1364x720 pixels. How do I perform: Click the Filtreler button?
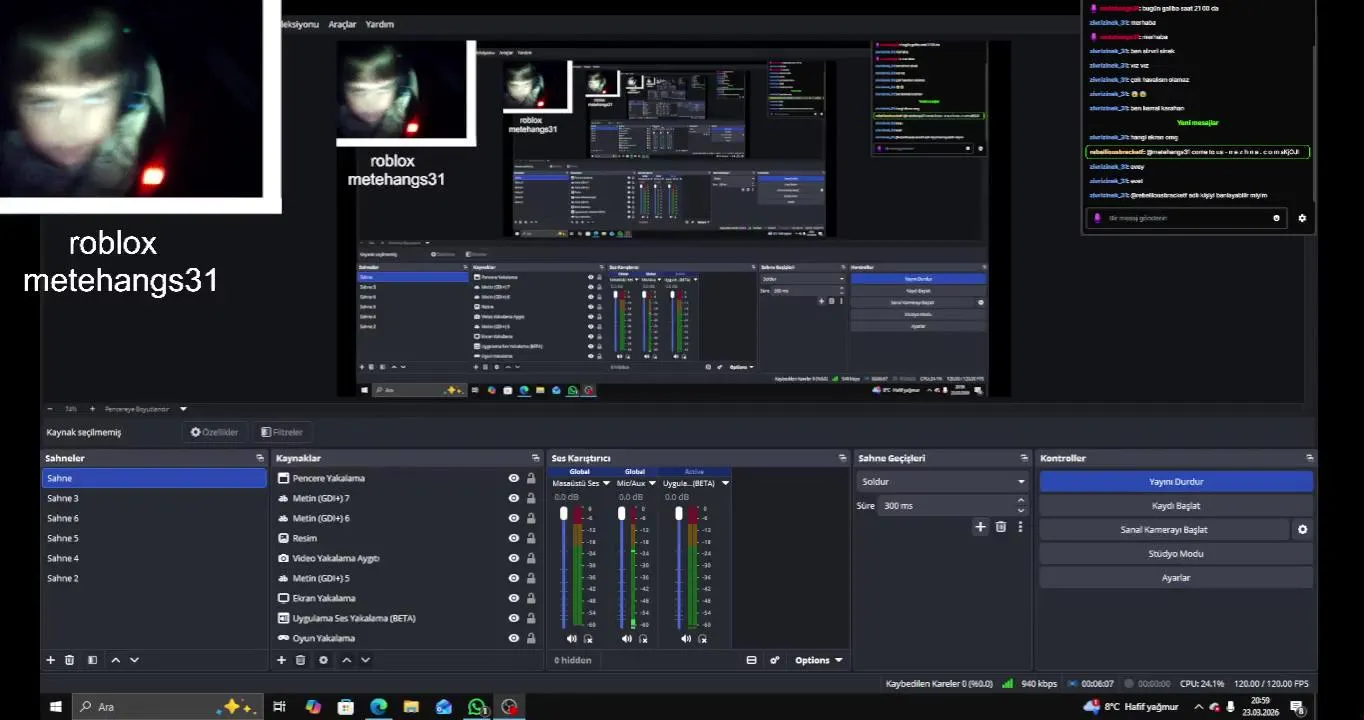pyautogui.click(x=282, y=432)
